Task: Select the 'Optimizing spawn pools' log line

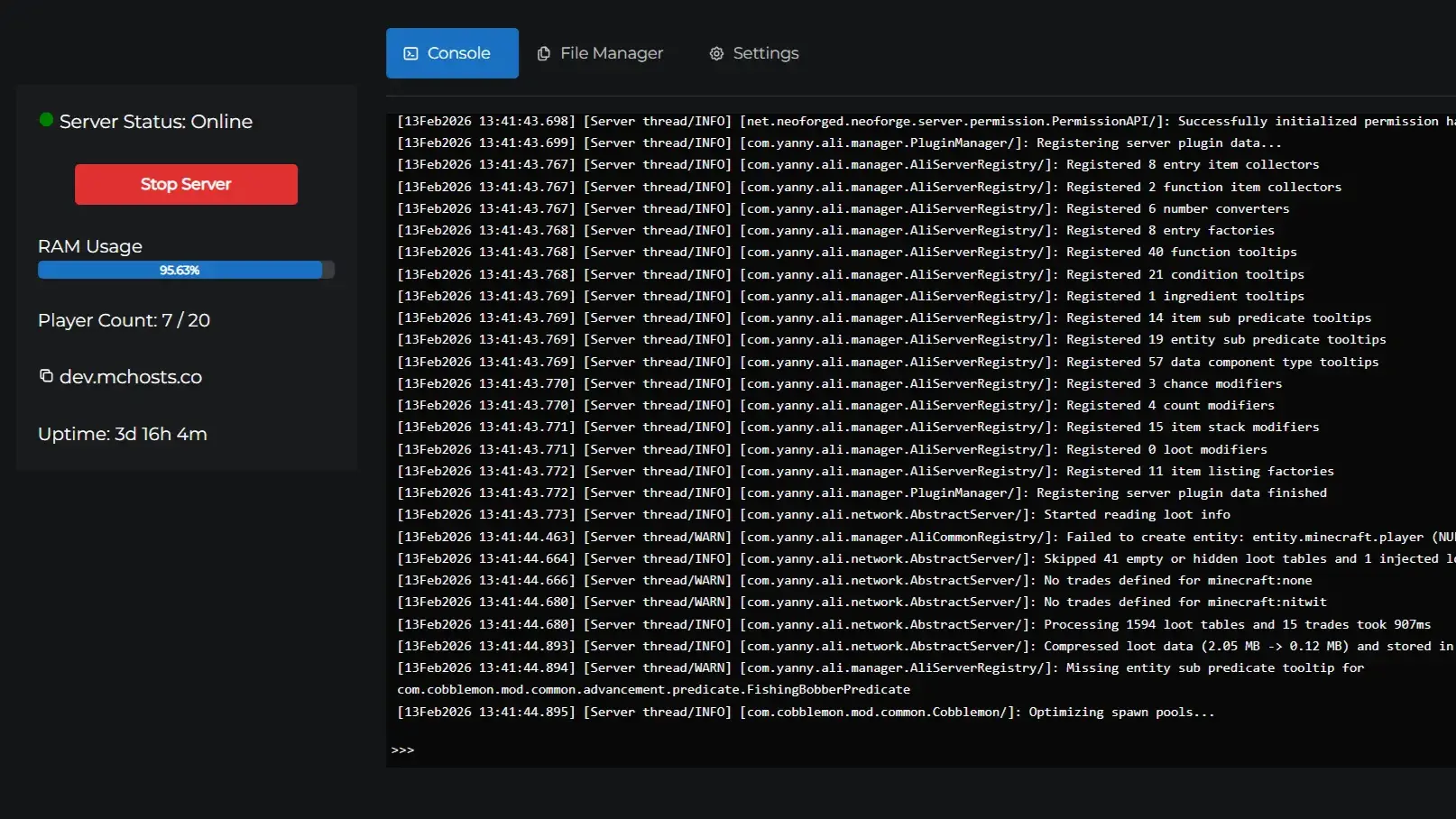Action: pyautogui.click(x=806, y=712)
